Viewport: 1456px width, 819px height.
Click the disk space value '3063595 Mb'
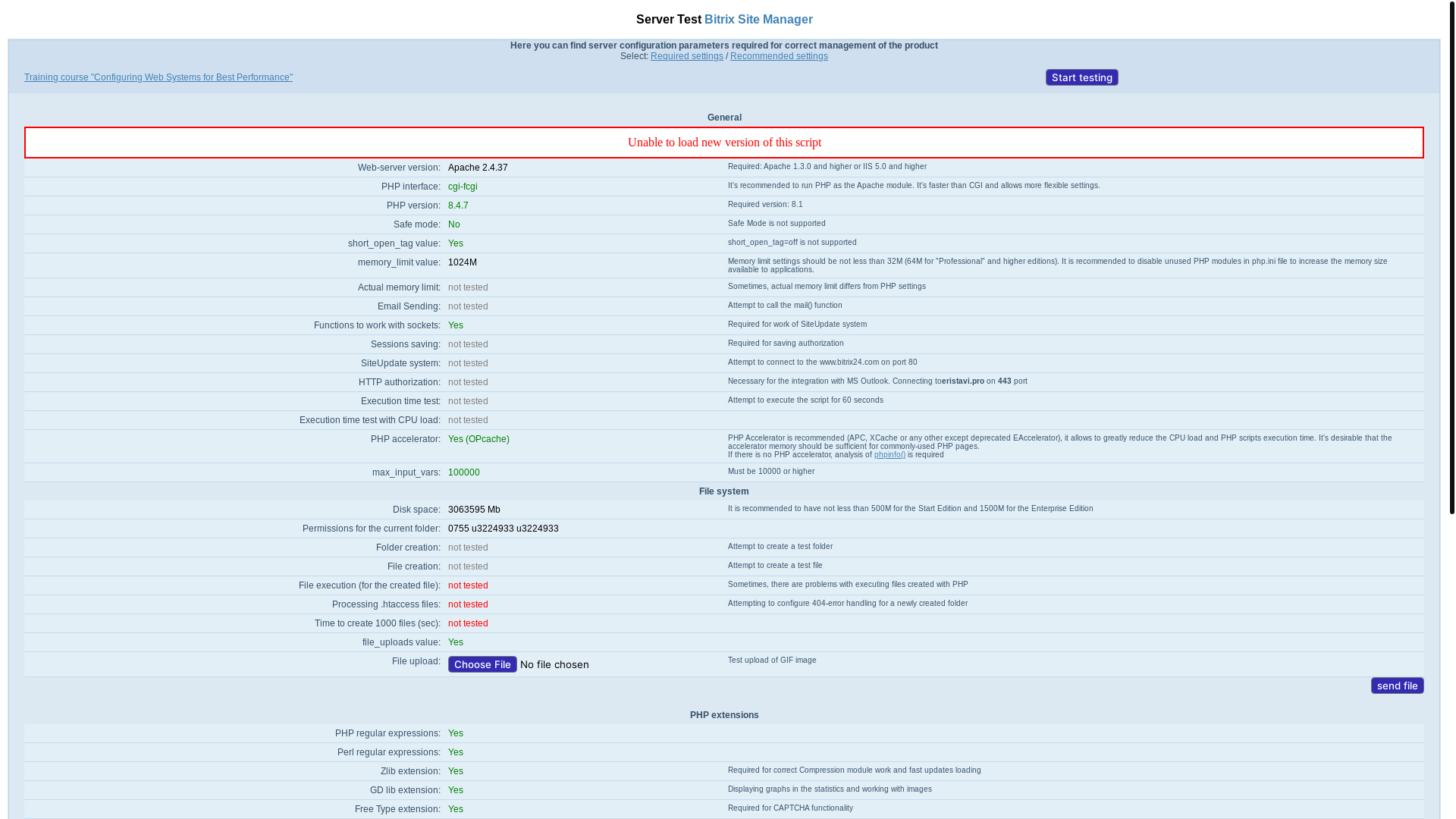[474, 510]
